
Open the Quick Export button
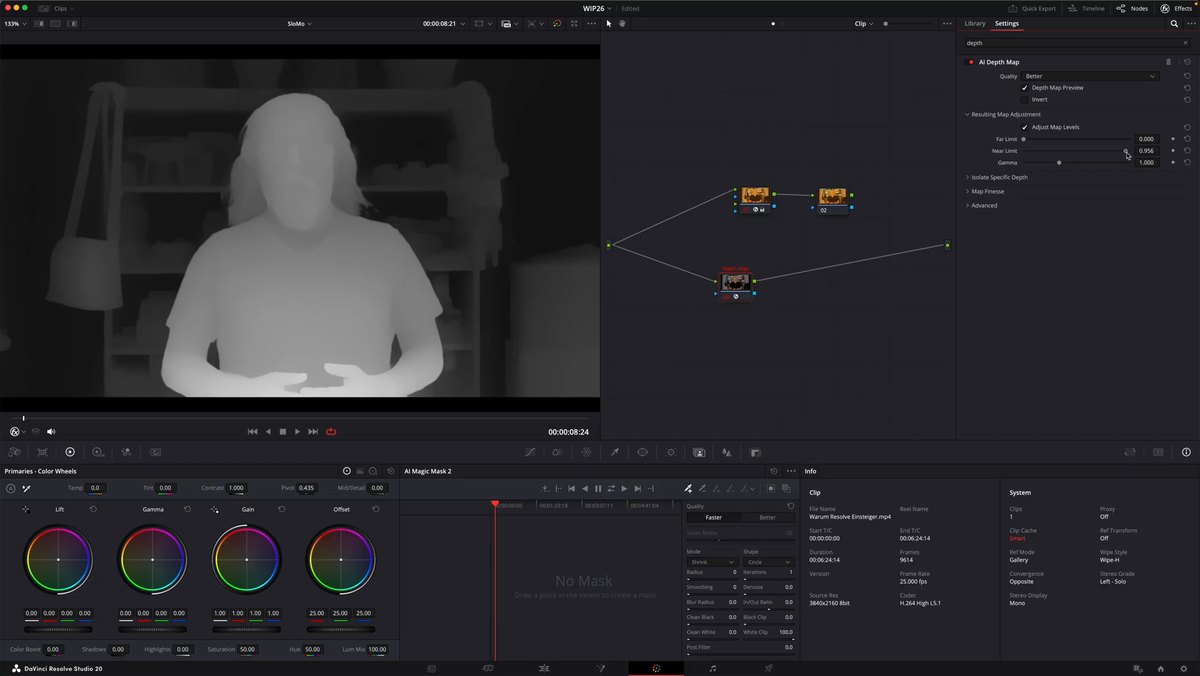click(1032, 8)
